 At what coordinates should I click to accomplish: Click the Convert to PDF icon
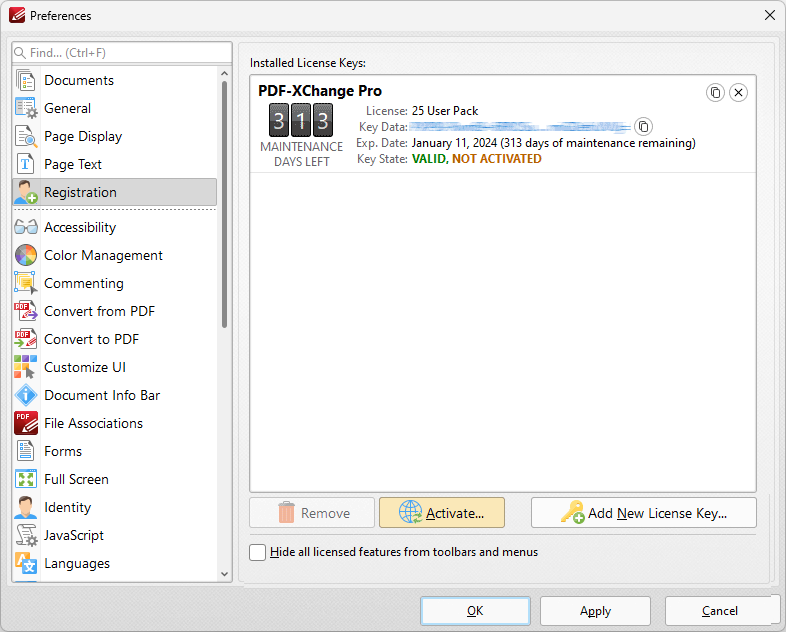pos(26,339)
